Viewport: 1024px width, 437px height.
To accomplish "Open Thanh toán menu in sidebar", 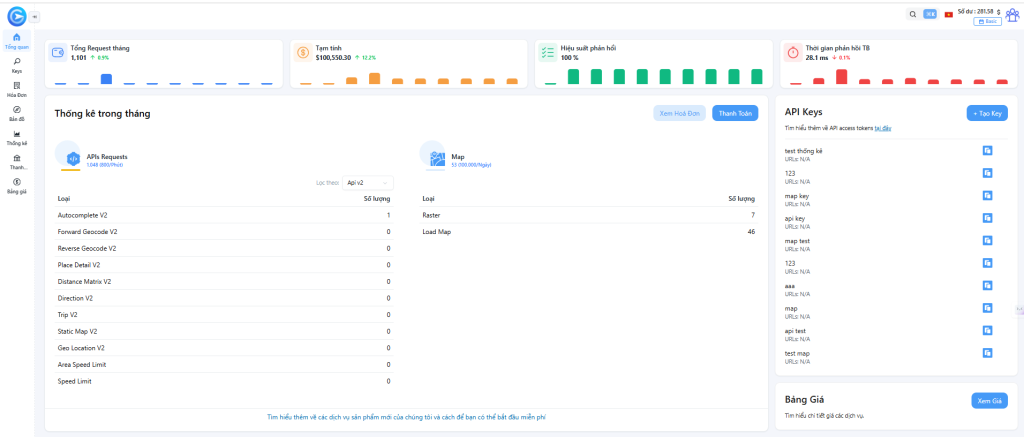I will [17, 161].
